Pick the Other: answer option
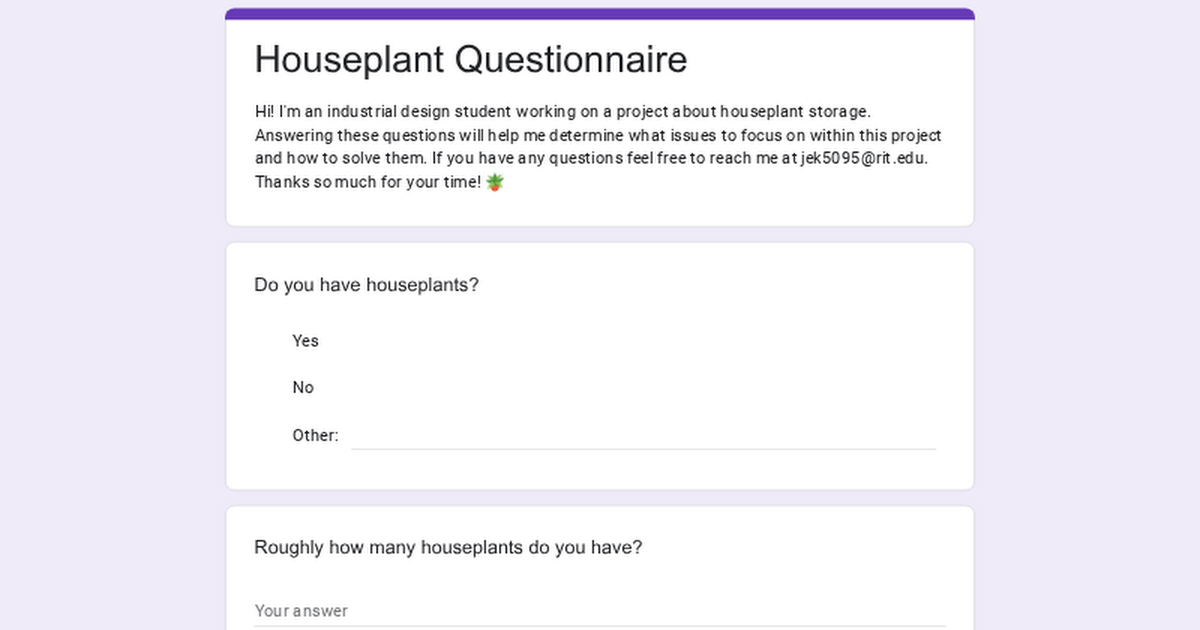 315,436
